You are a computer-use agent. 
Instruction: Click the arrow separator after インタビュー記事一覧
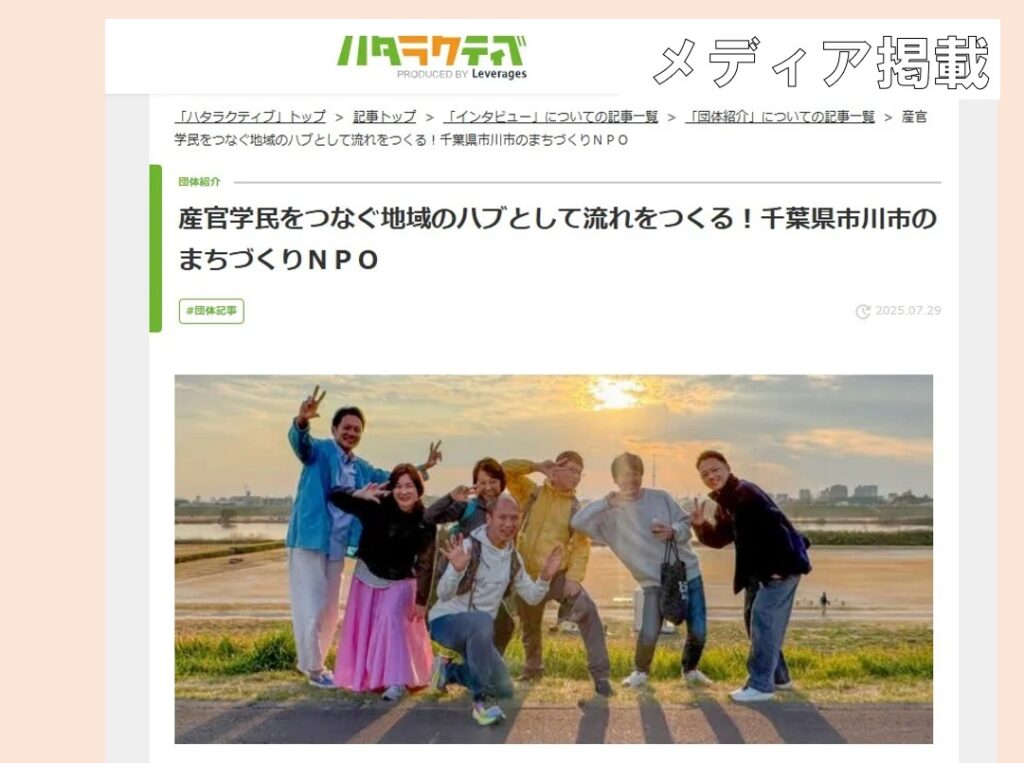671,118
